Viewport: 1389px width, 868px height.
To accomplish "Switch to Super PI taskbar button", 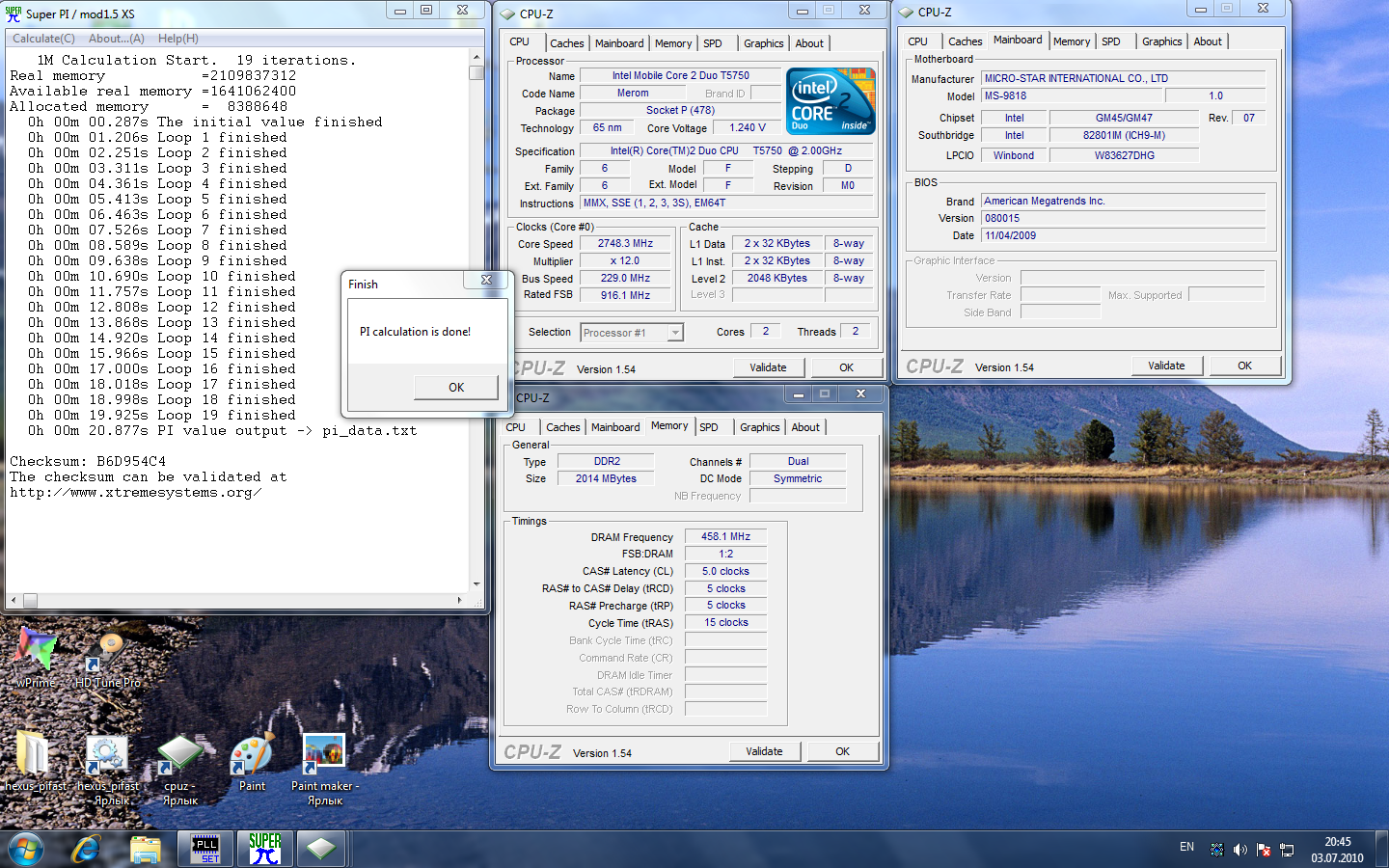I will pyautogui.click(x=264, y=849).
